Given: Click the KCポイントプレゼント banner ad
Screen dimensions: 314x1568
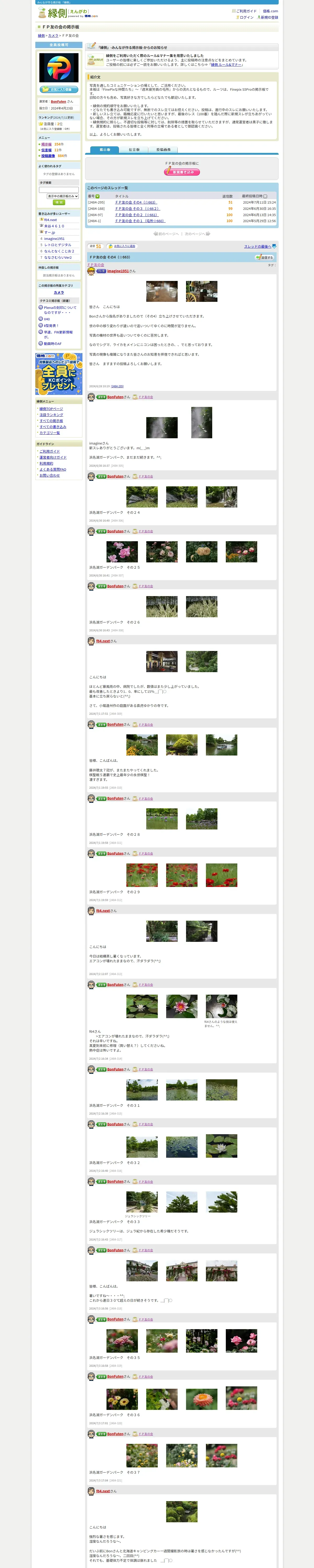Looking at the screenshot, I should [x=59, y=374].
